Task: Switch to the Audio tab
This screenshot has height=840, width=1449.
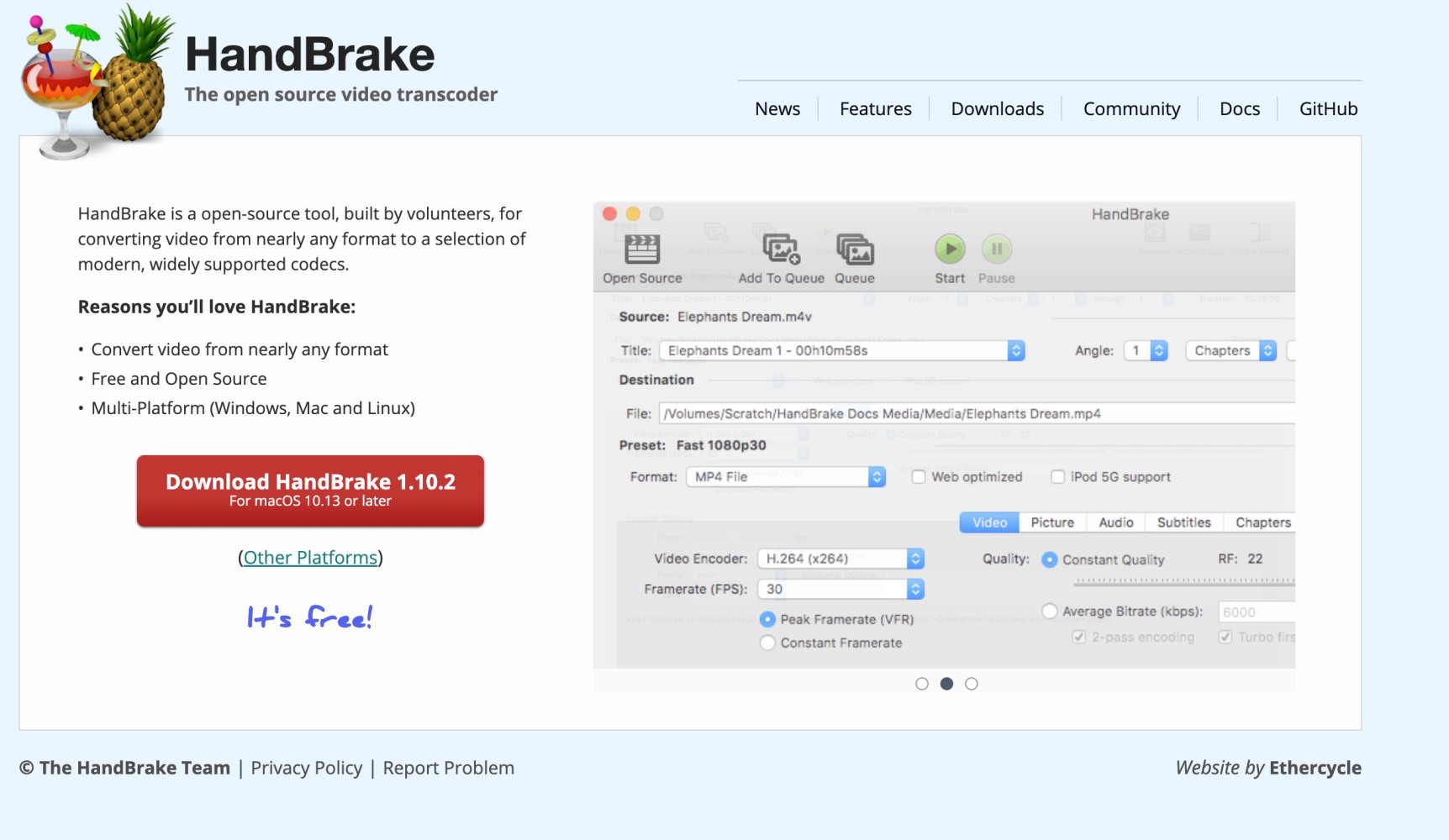Action: 1116,522
